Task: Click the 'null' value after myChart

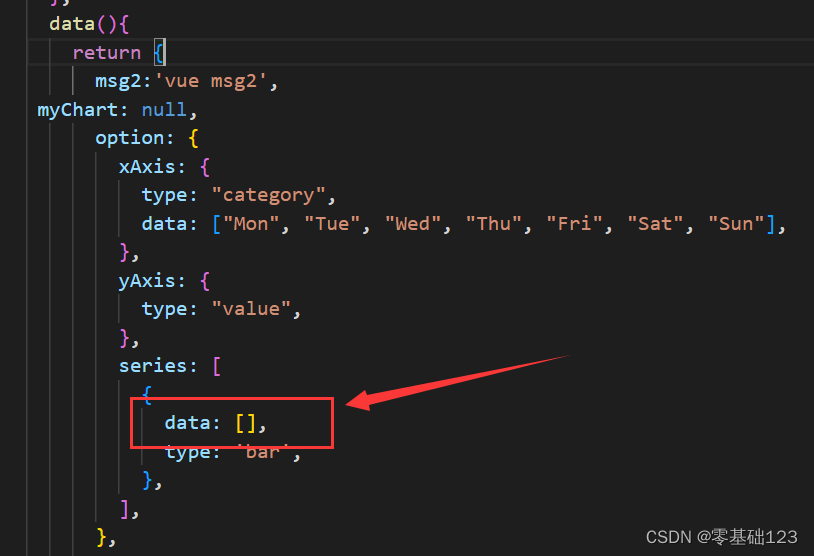Action: point(164,110)
